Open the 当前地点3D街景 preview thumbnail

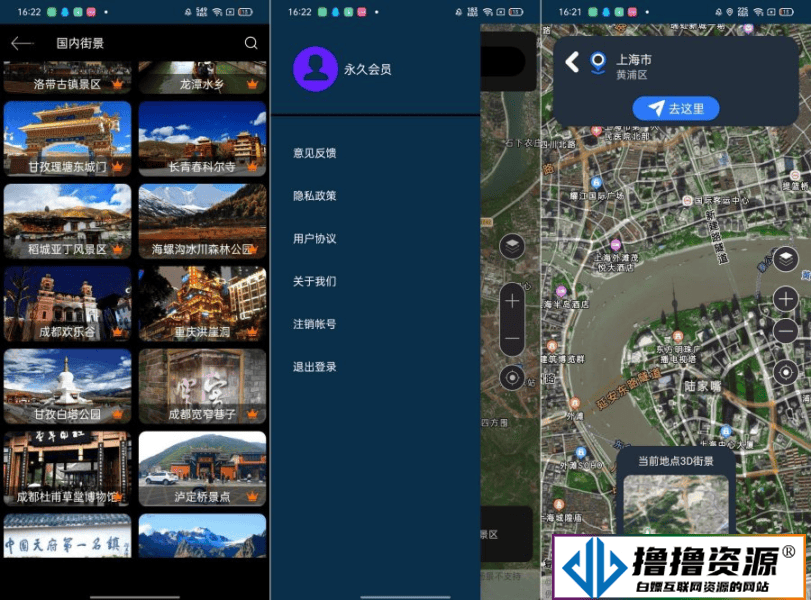675,505
